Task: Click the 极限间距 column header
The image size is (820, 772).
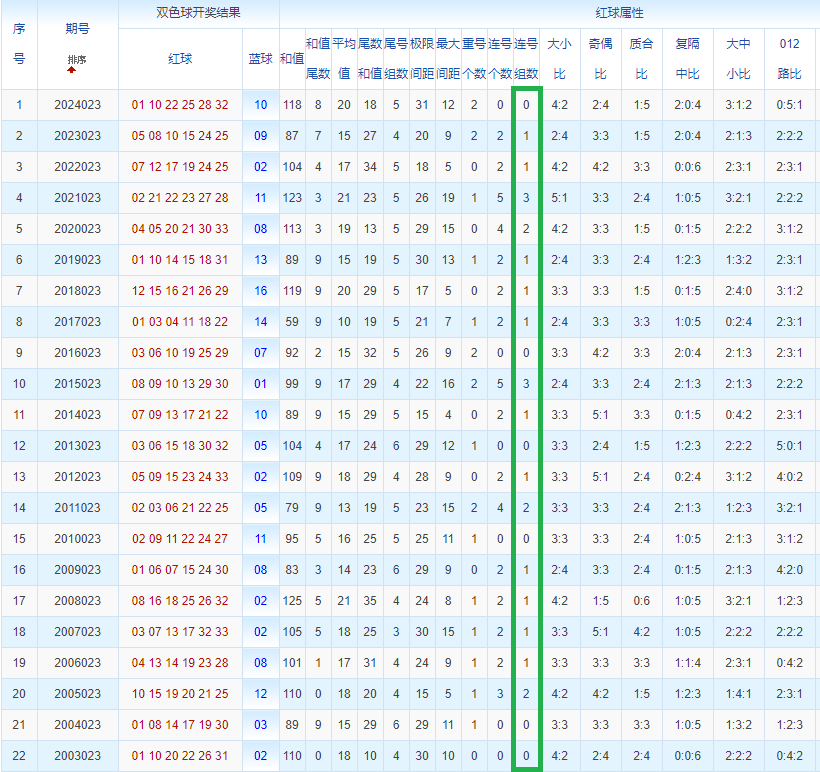Action: pyautogui.click(x=422, y=59)
